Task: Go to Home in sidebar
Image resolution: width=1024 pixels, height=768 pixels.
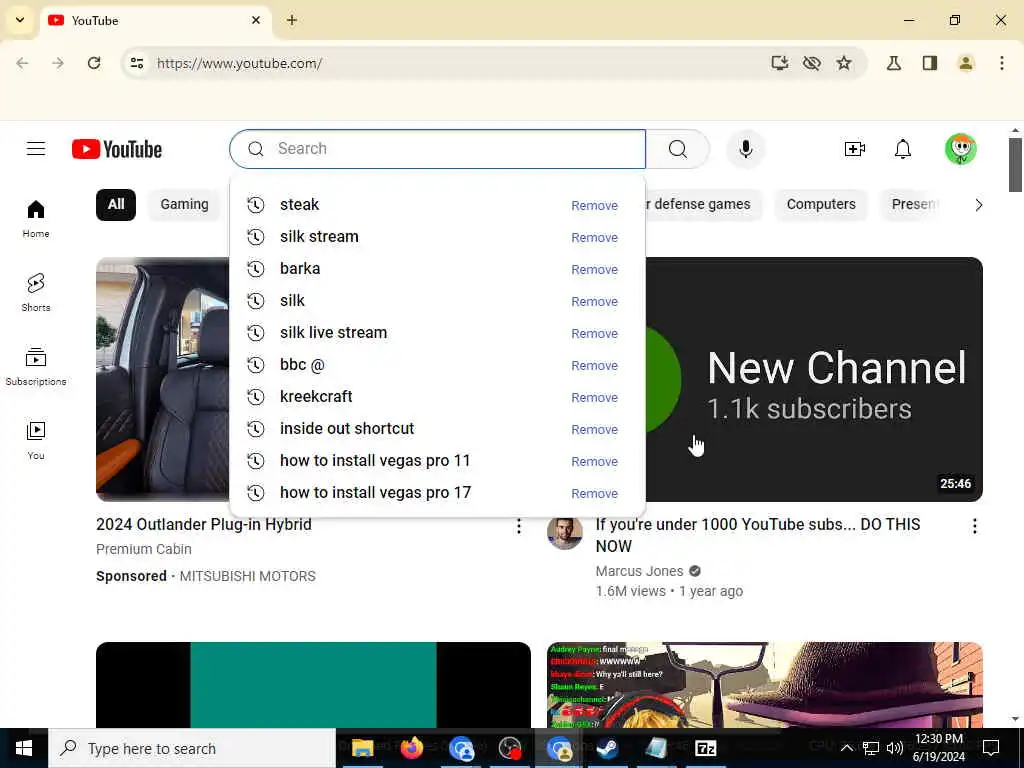Action: (36, 219)
